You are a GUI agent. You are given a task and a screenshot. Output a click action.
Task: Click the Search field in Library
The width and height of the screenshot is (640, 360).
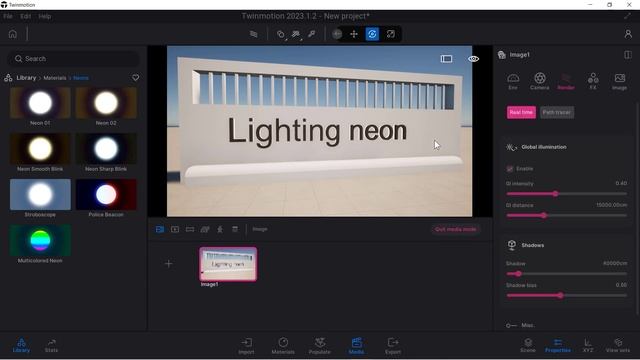coord(73,59)
